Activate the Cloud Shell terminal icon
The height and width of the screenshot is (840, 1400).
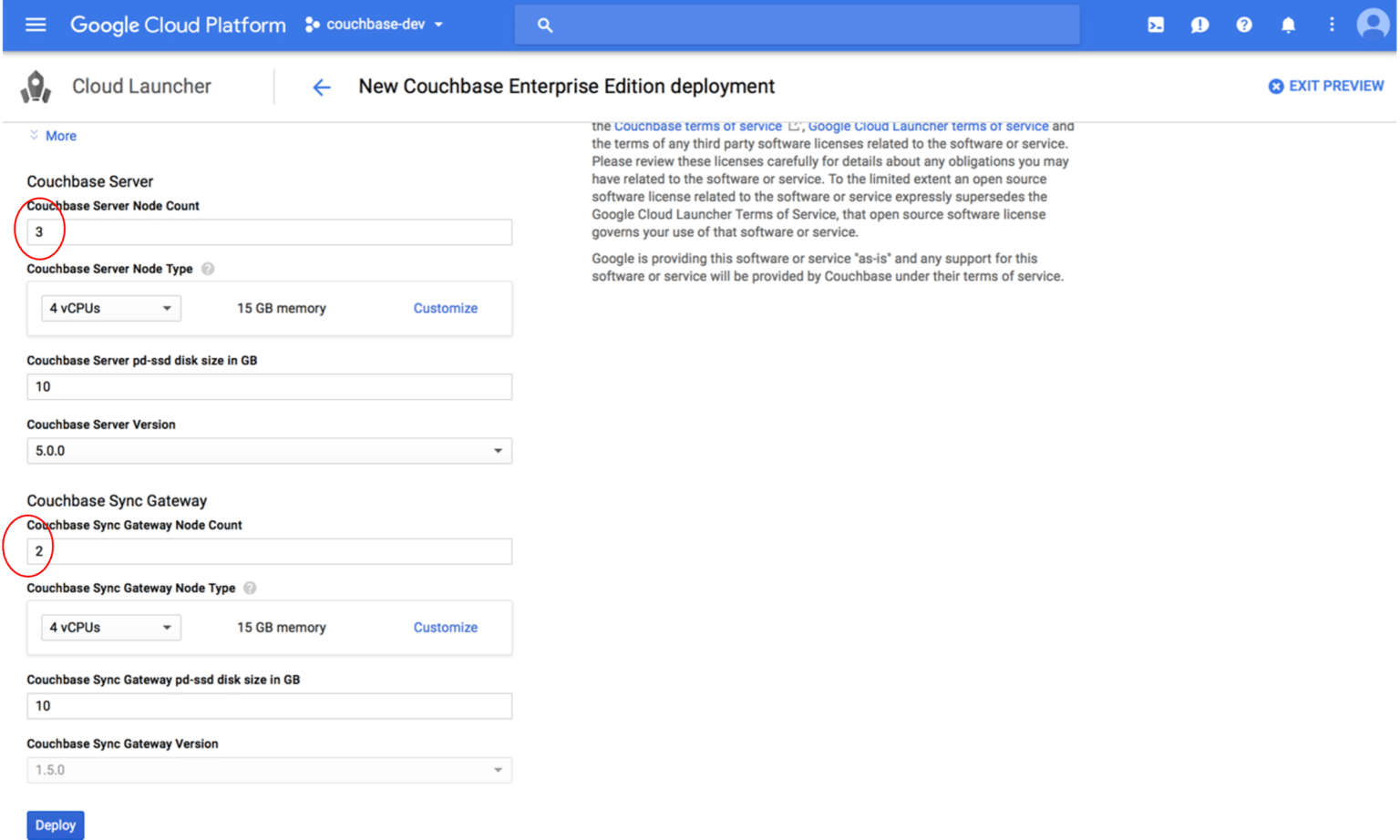tap(1155, 25)
